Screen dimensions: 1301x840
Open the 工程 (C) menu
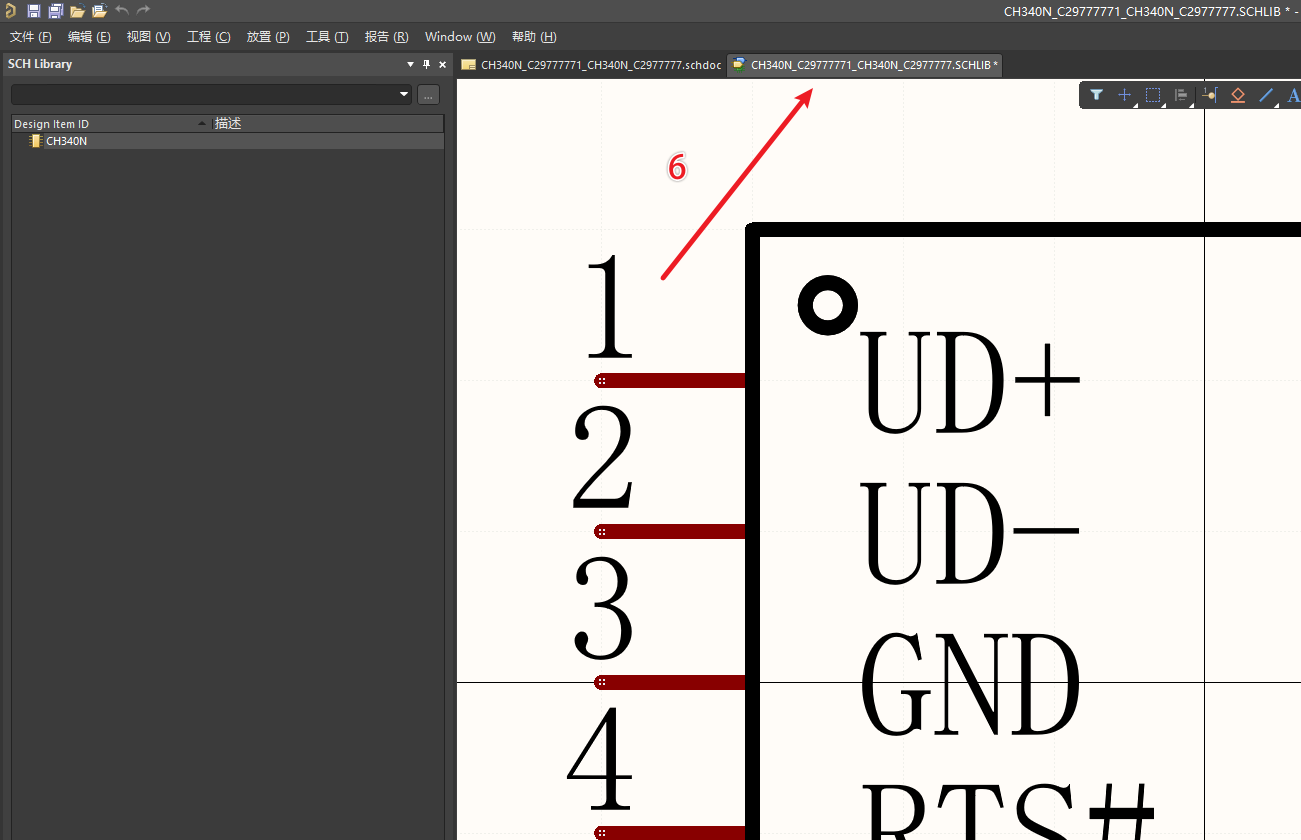pos(208,37)
